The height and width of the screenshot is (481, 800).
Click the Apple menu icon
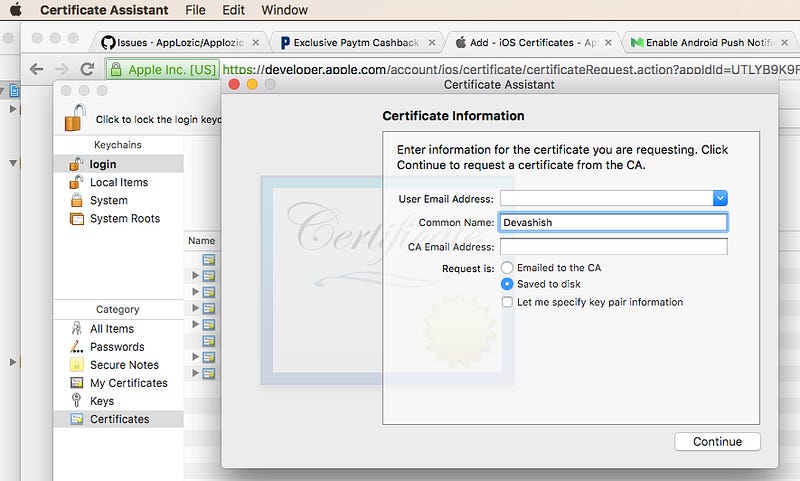tap(15, 10)
